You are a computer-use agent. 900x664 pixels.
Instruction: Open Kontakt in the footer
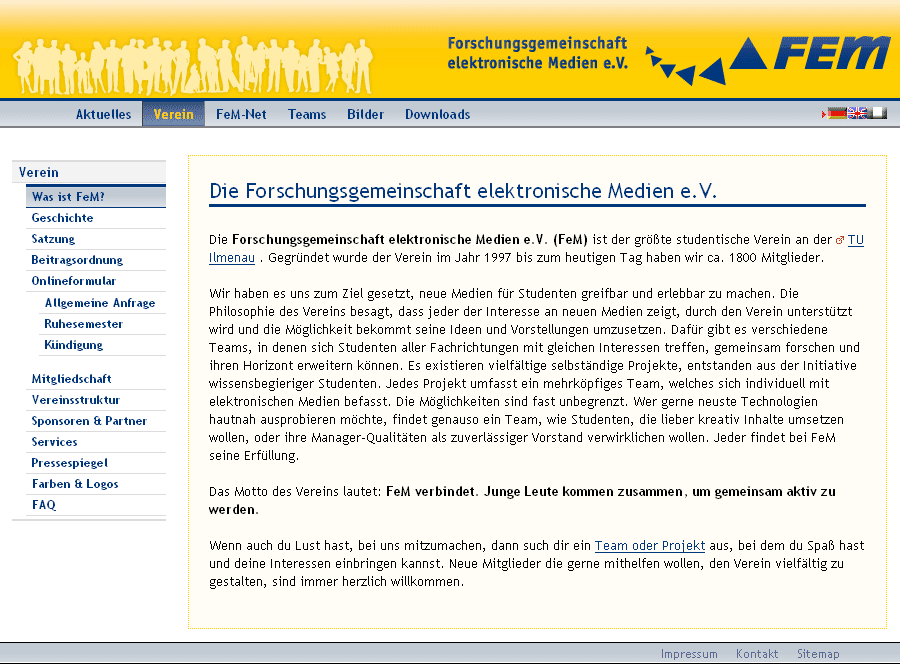757,654
